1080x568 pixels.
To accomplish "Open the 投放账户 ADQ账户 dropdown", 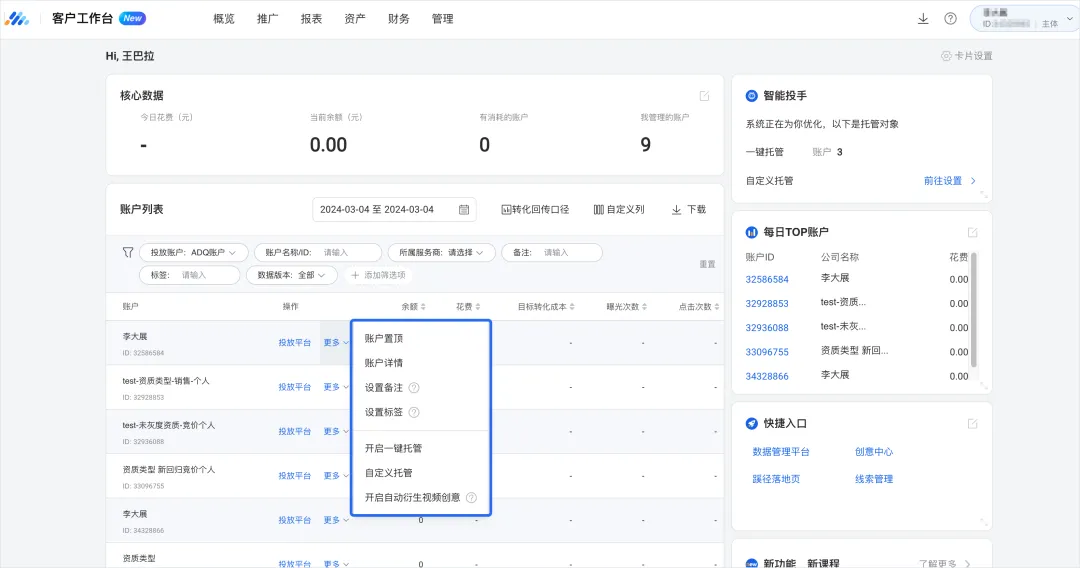I will [x=192, y=253].
